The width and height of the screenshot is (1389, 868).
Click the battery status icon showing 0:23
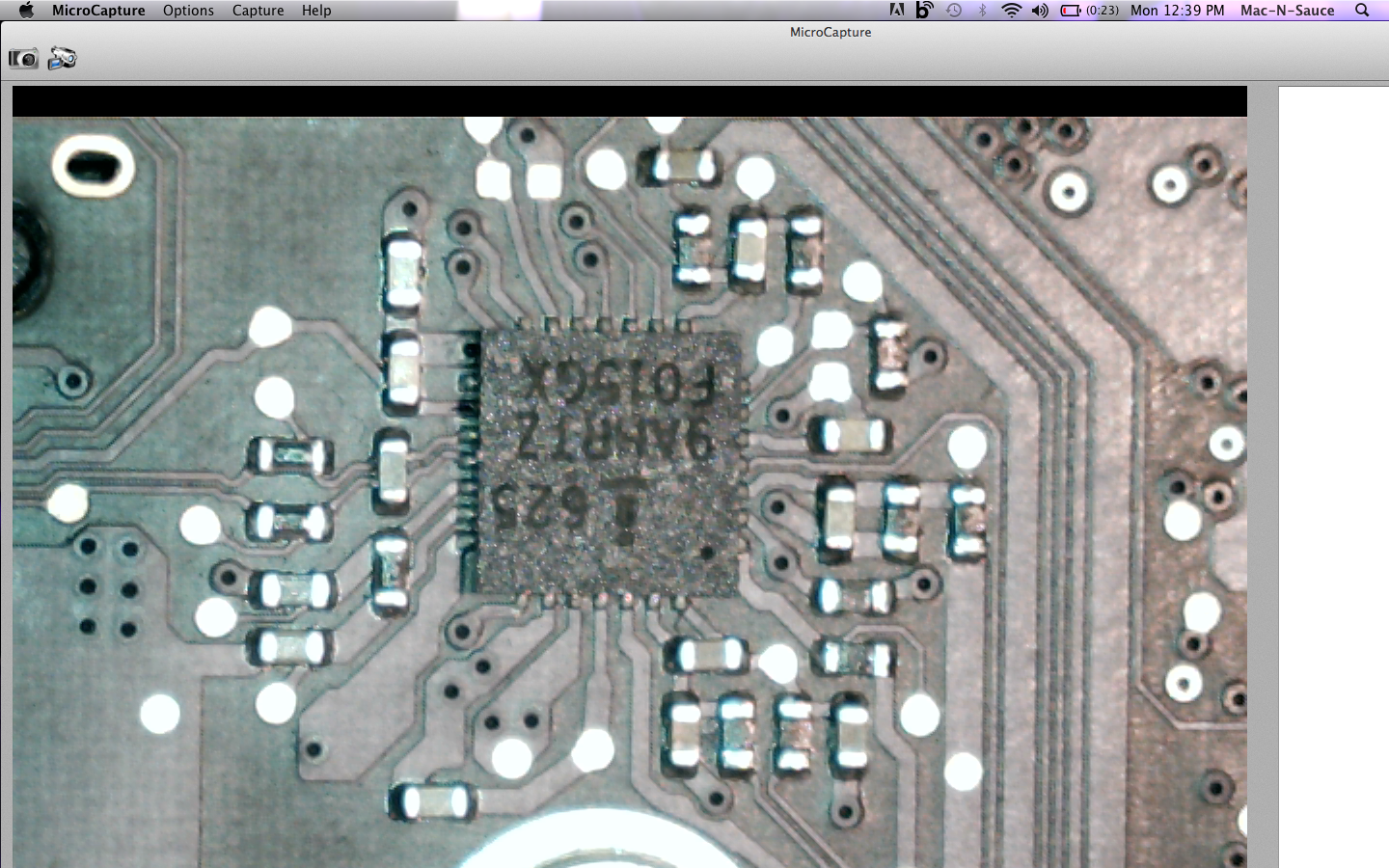[1089, 10]
